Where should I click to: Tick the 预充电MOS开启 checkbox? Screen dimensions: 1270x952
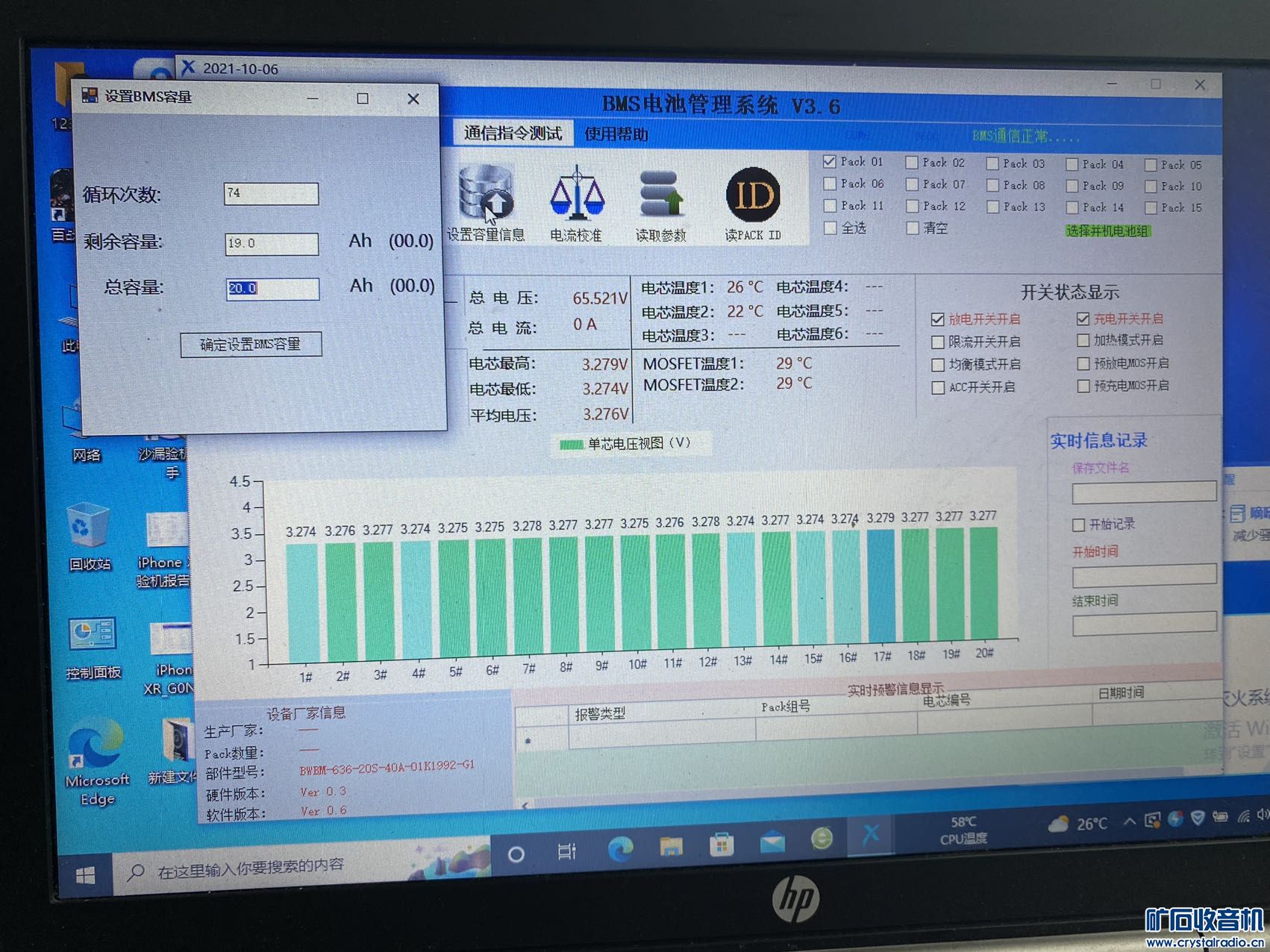[1083, 386]
